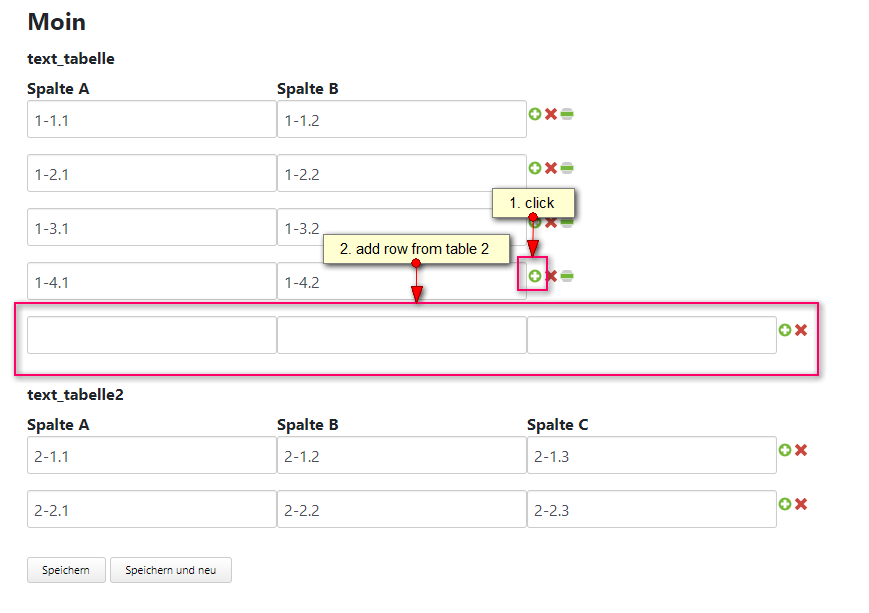Remove row 2-2.3 using red X icon

tap(801, 504)
